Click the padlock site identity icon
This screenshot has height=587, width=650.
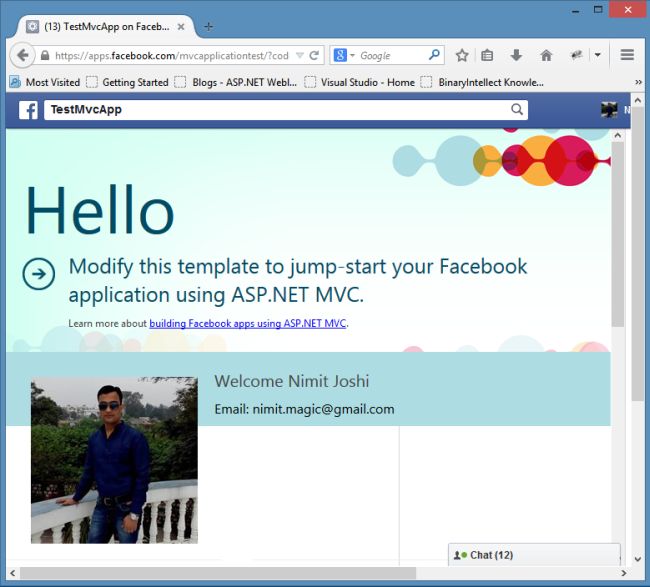tap(45, 56)
